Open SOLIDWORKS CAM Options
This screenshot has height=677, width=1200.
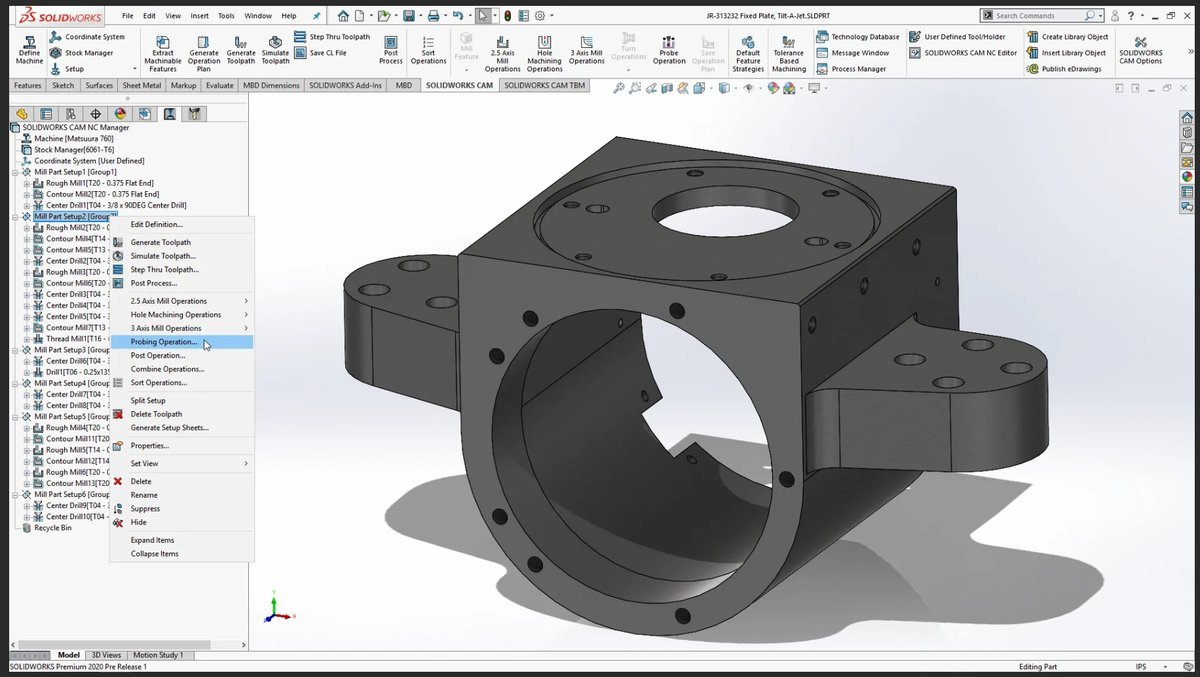1140,51
